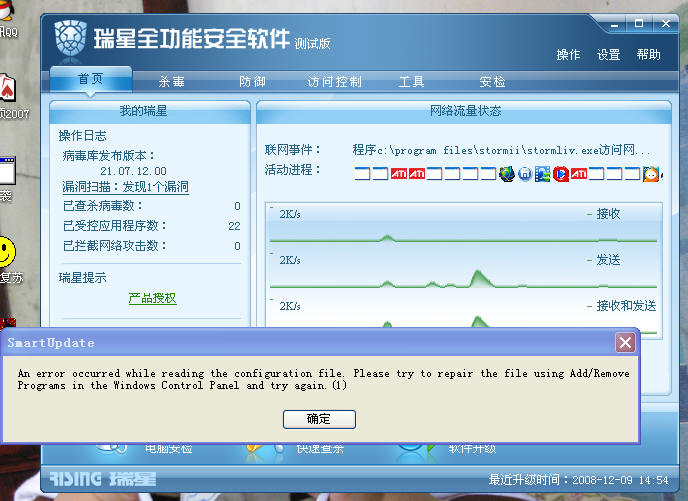Click the globe process icon in 活动进程
The height and width of the screenshot is (501, 688).
(507, 174)
